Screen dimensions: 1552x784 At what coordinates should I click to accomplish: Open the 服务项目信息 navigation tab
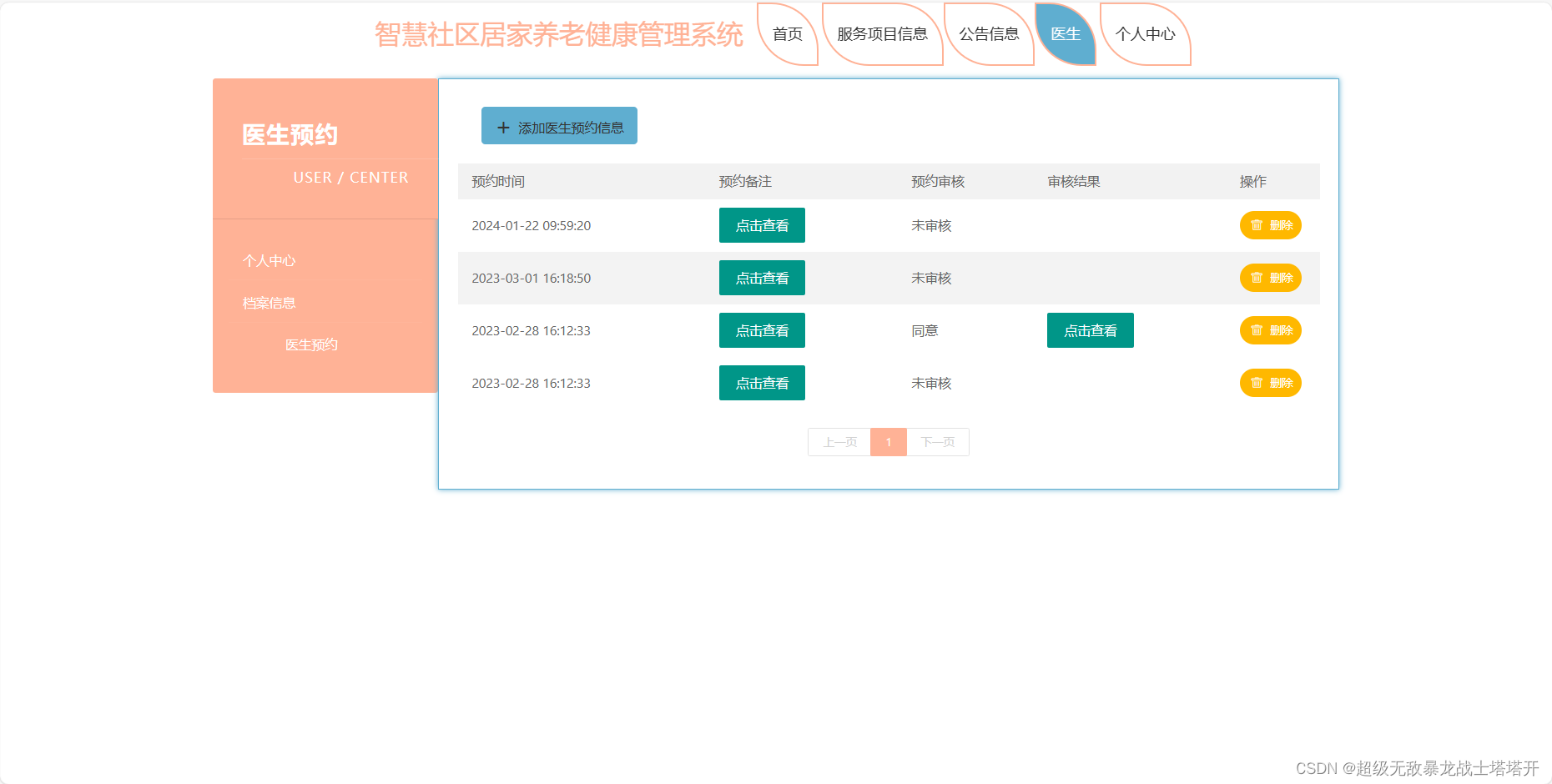[x=882, y=34]
